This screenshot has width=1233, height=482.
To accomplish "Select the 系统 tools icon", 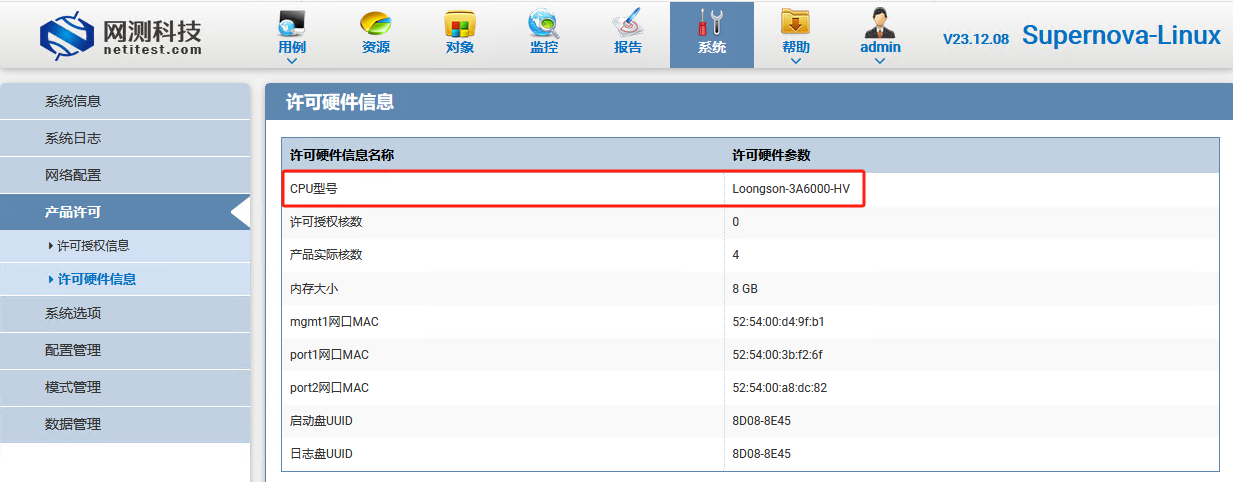I will pyautogui.click(x=712, y=22).
